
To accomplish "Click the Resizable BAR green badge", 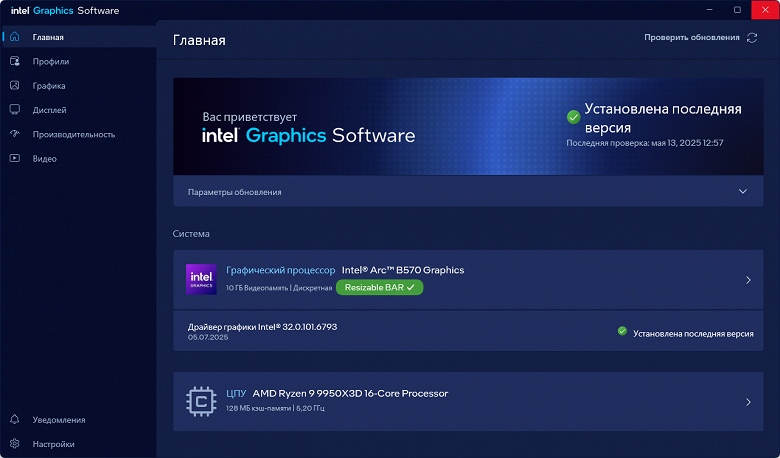I will pos(380,287).
